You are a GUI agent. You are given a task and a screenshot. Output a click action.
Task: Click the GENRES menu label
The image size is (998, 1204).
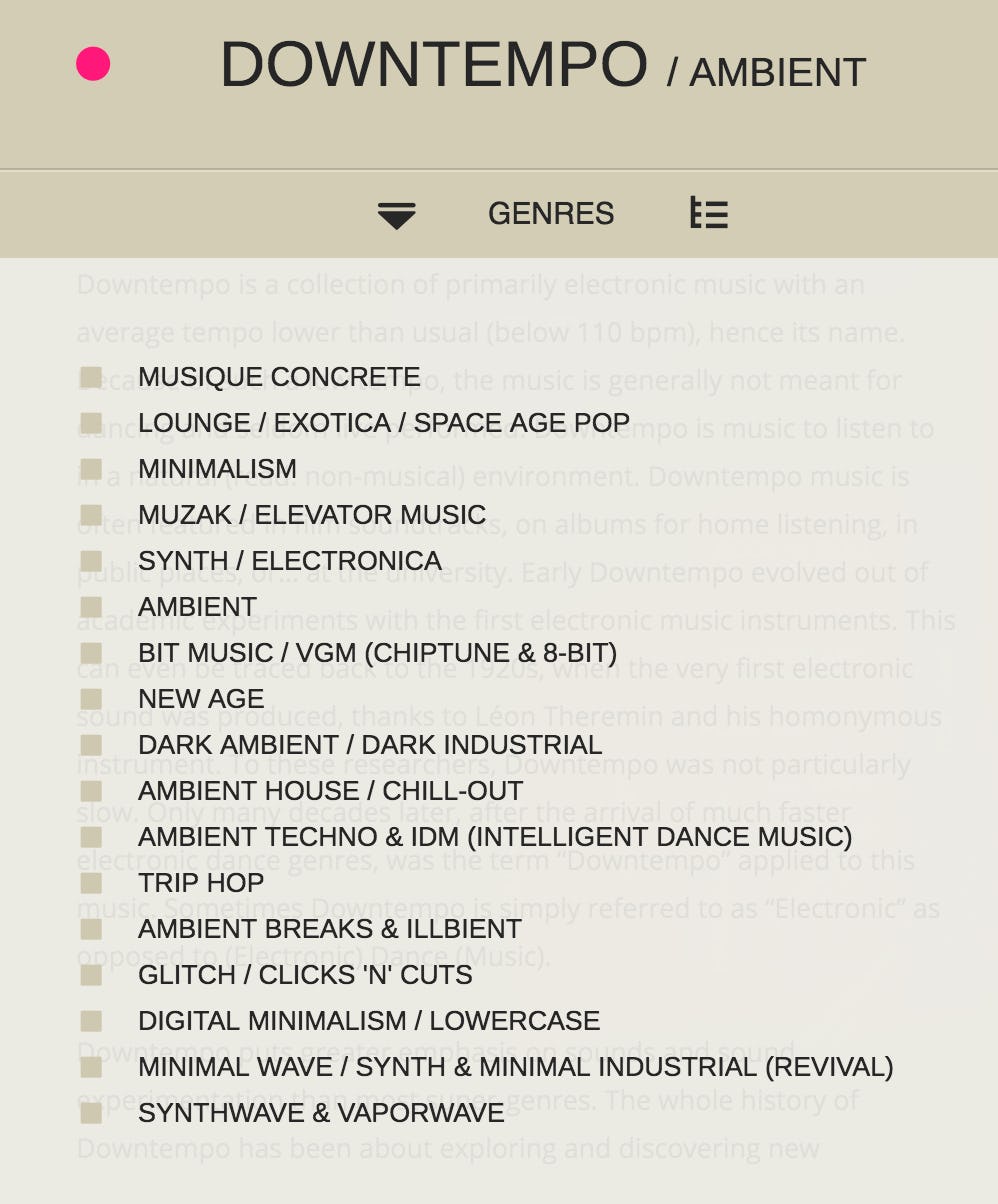pos(550,214)
